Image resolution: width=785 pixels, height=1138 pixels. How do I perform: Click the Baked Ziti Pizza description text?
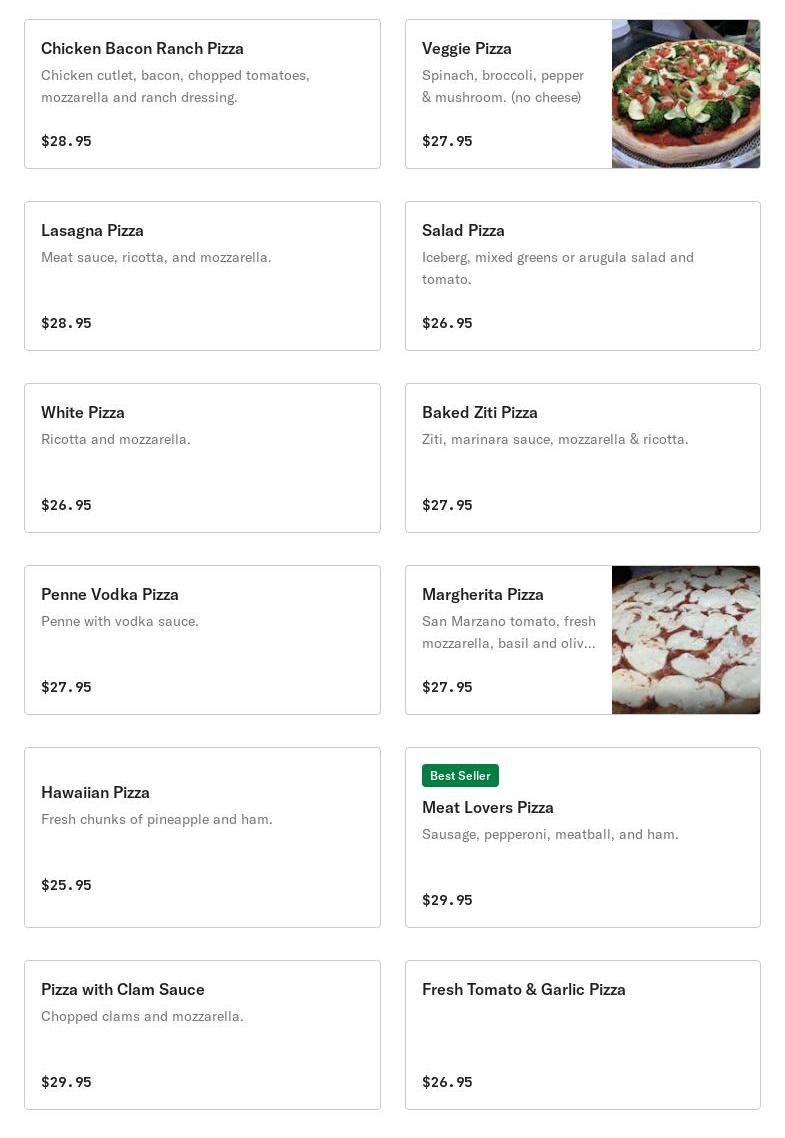[555, 439]
